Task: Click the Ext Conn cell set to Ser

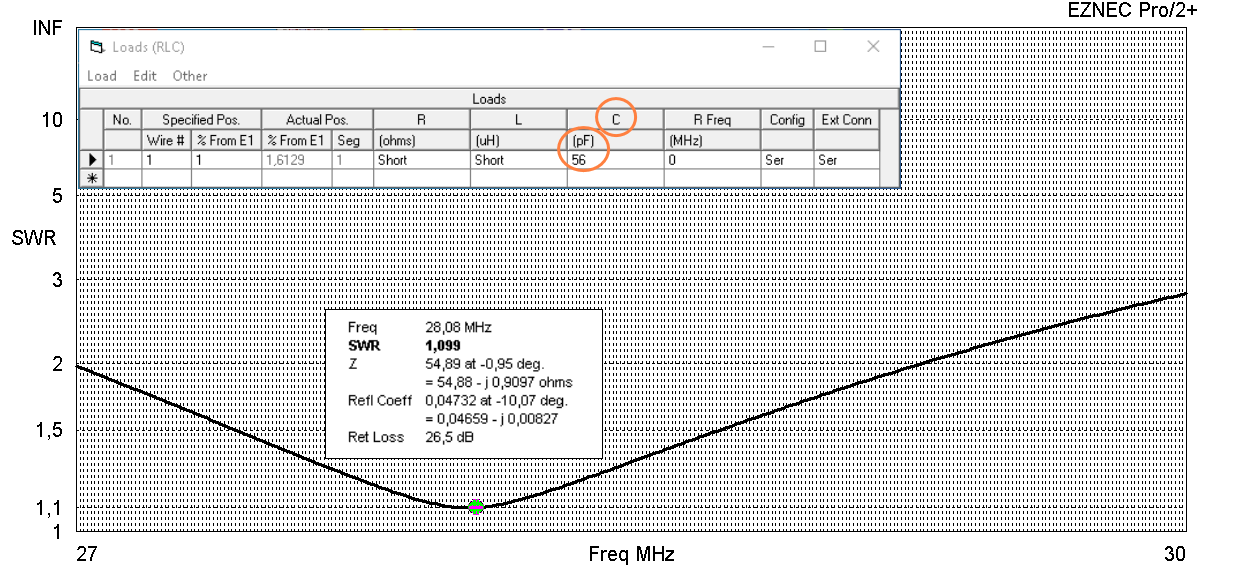Action: (846, 160)
